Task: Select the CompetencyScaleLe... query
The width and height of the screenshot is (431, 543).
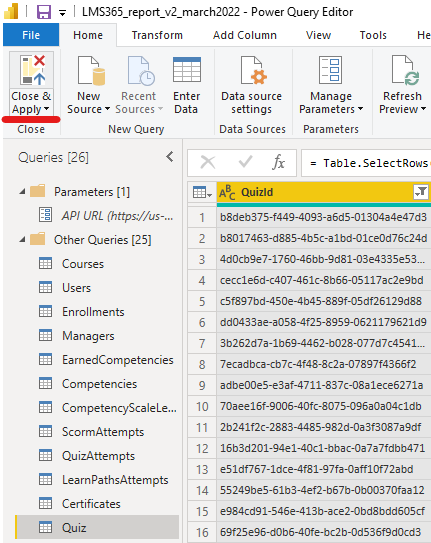Action: 119,408
